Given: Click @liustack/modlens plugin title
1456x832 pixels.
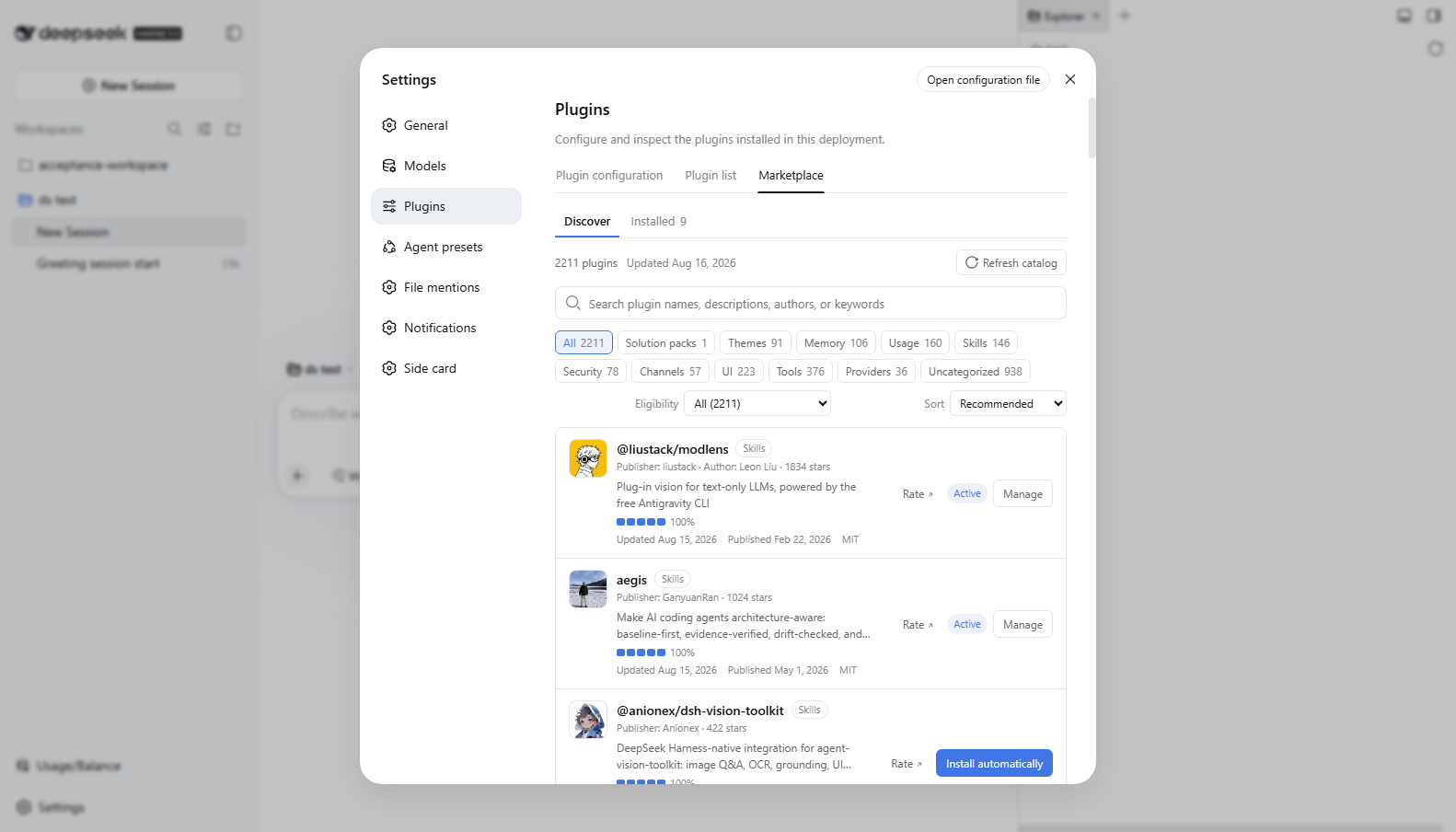Looking at the screenshot, I should tap(673, 449).
